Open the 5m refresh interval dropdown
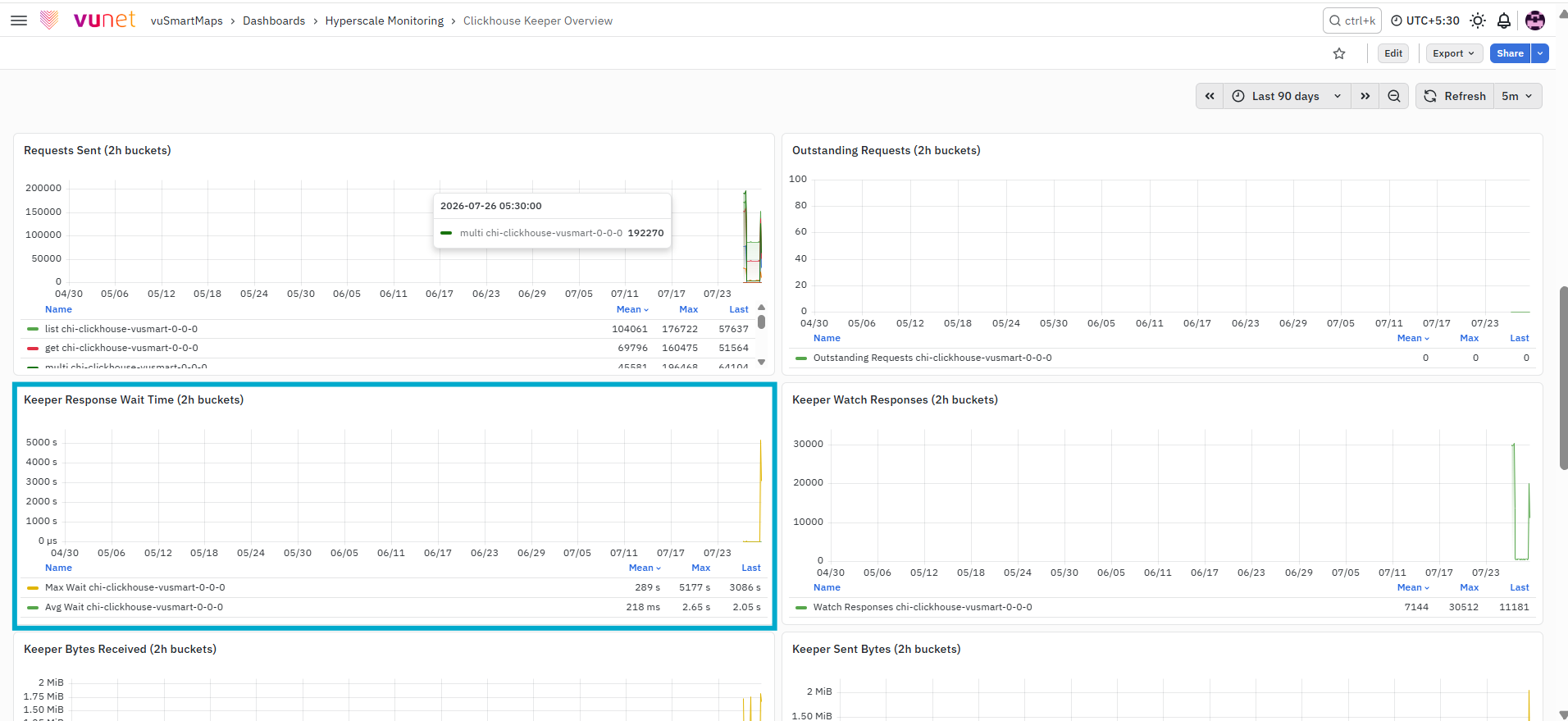Image resolution: width=1568 pixels, height=721 pixels. 1517,96
